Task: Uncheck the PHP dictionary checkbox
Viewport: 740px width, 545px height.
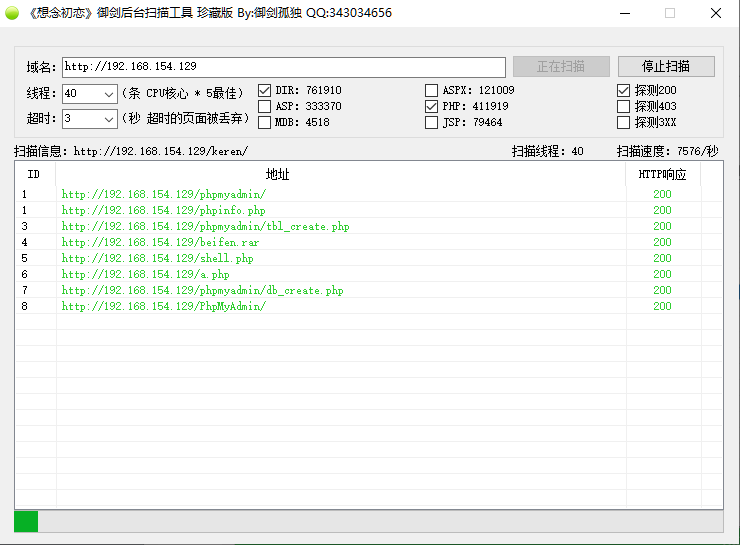Action: (x=431, y=107)
